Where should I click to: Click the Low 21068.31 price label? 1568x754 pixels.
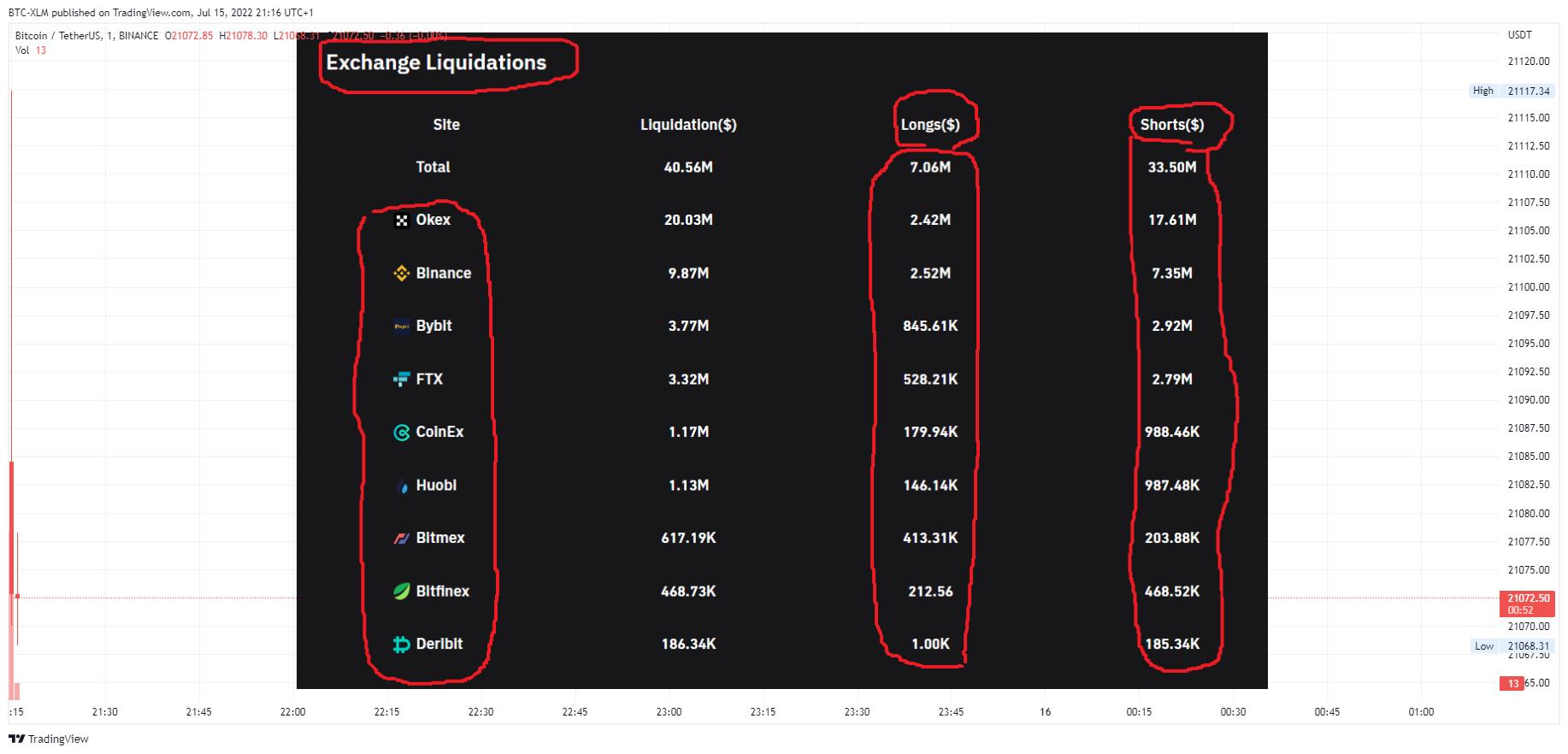click(x=1512, y=646)
